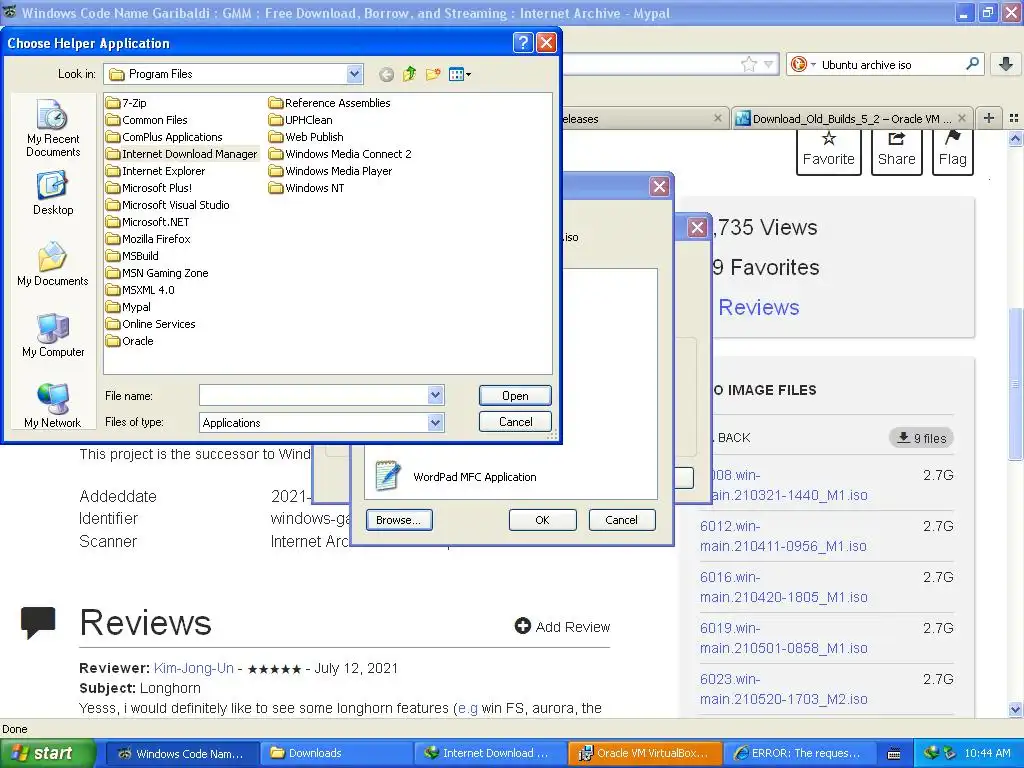Open a new browser tab
Viewport: 1024px width, 768px height.
[x=989, y=118]
